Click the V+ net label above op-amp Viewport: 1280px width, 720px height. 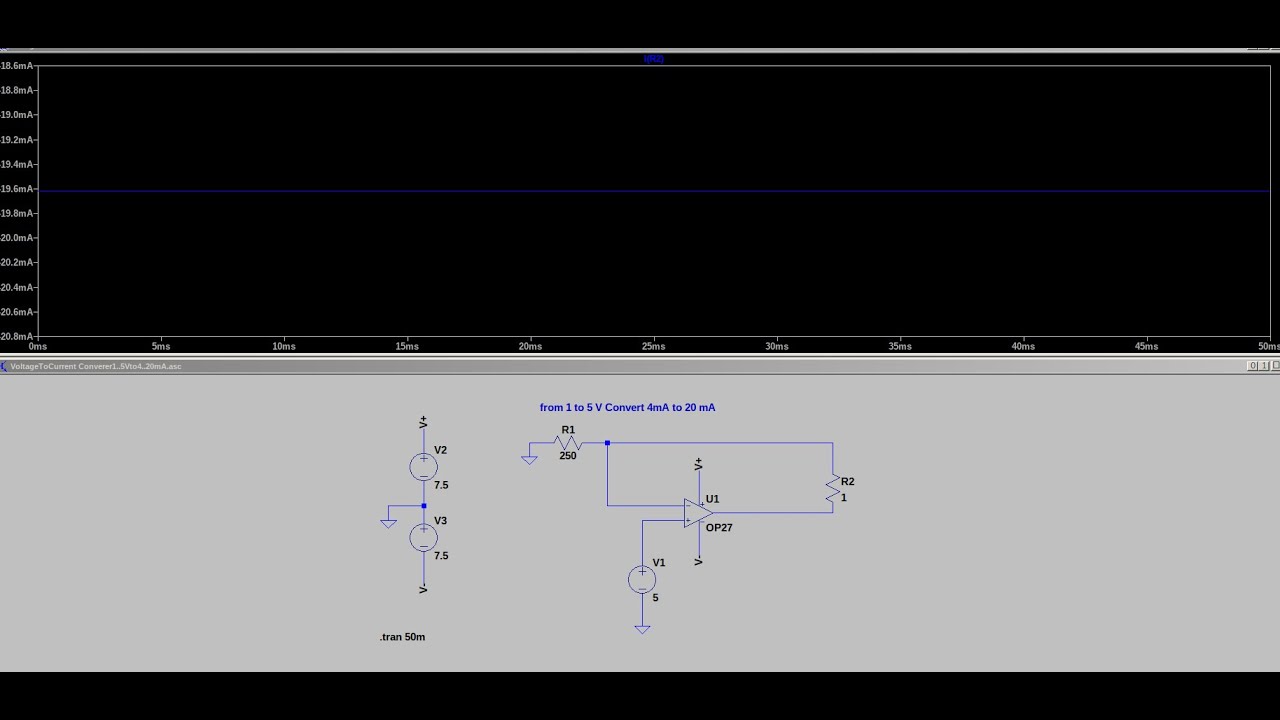698,464
